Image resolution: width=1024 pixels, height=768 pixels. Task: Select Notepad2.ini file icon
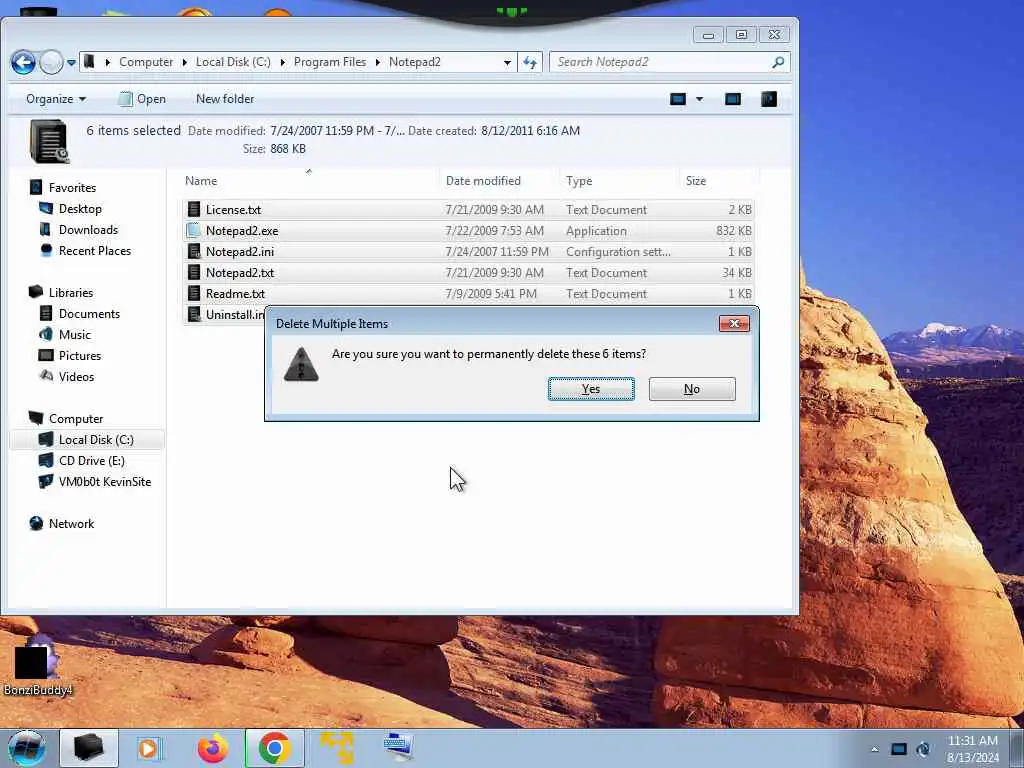click(x=193, y=251)
